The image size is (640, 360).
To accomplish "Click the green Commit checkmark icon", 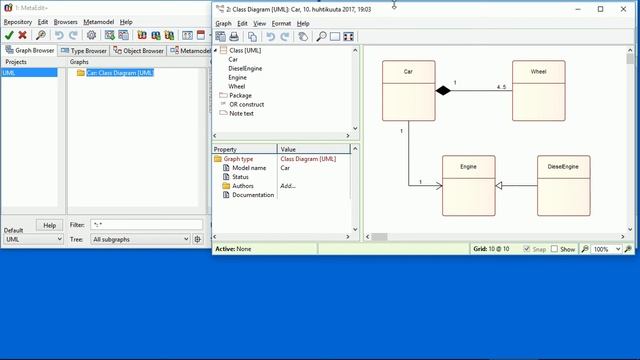I will coord(9,36).
